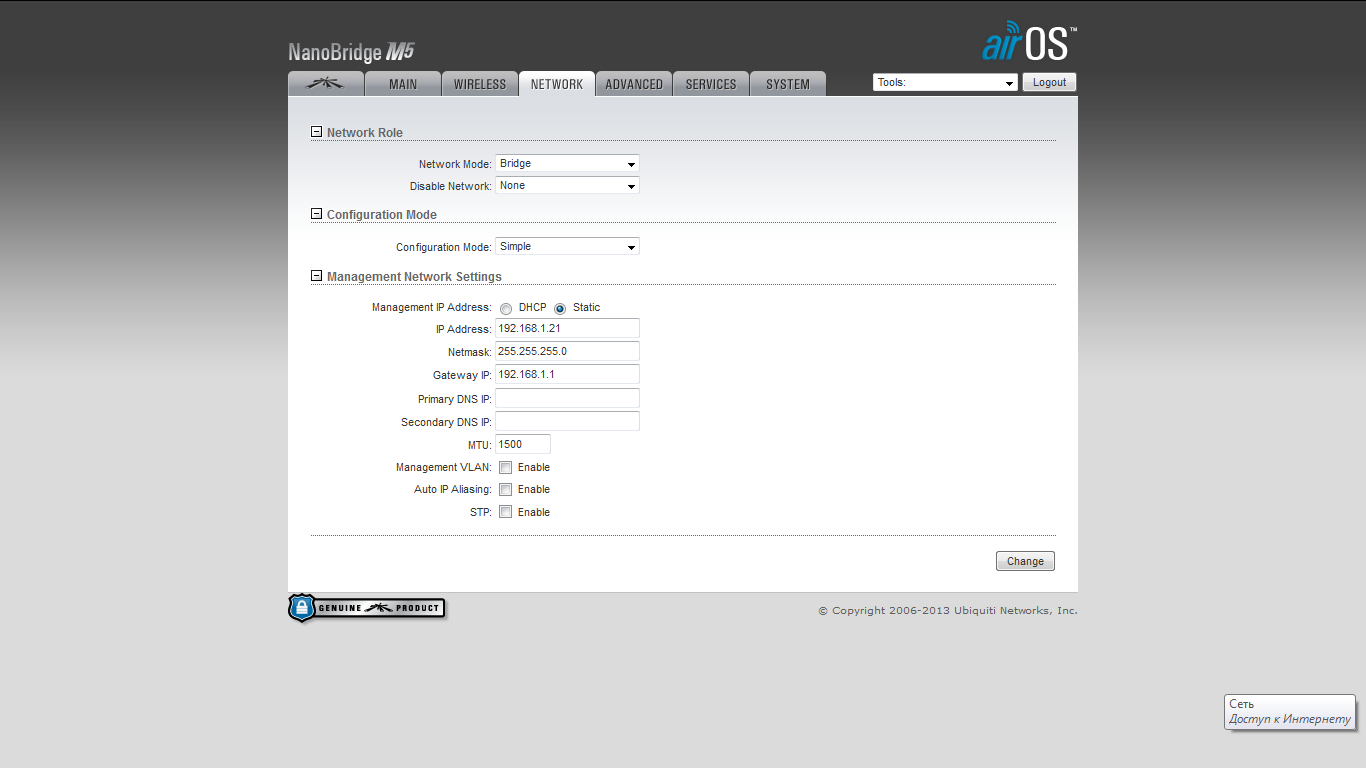This screenshot has width=1366, height=768.
Task: Open the Disable Network dropdown
Action: point(567,186)
